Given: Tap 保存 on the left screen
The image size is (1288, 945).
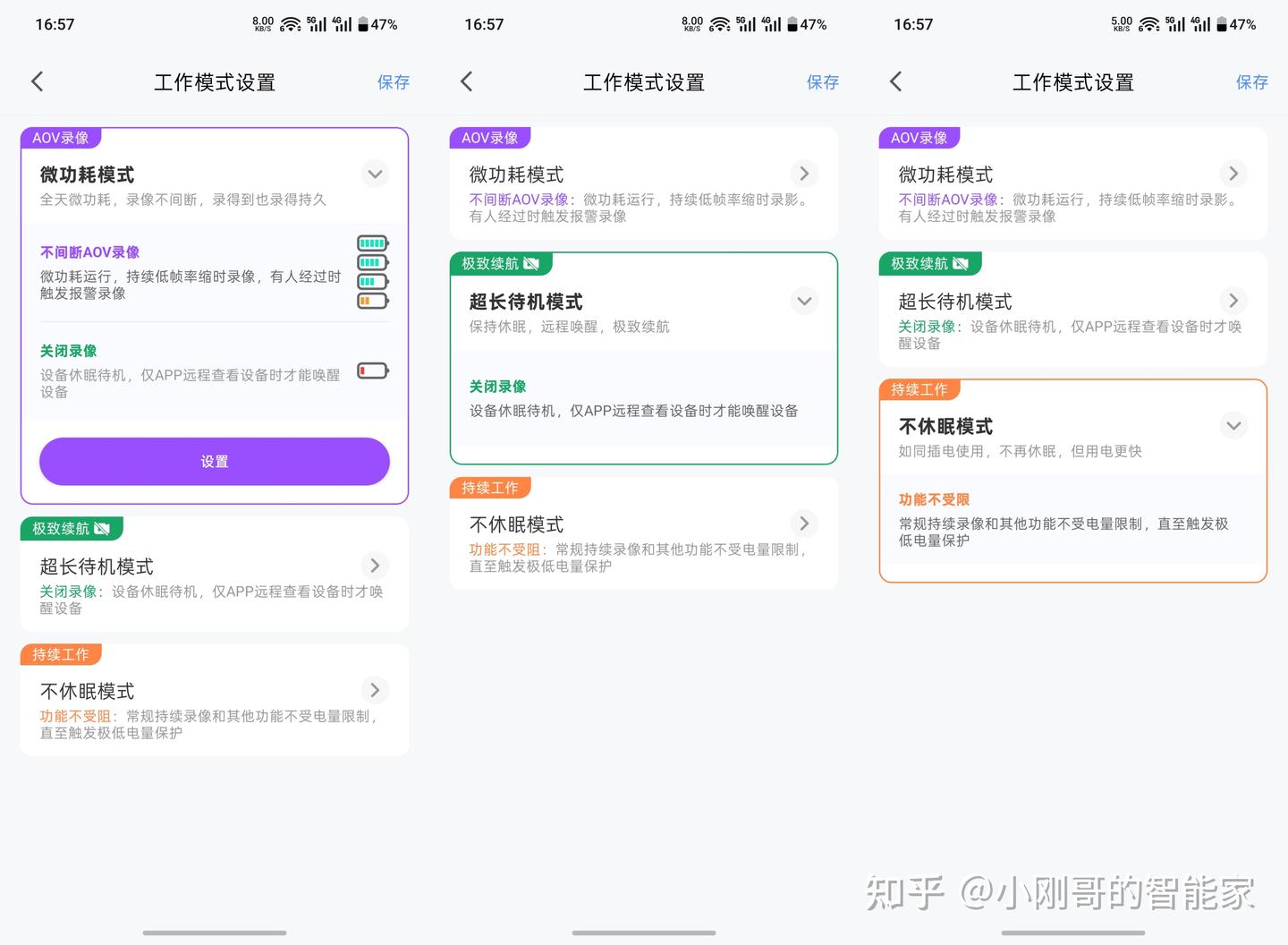Looking at the screenshot, I should [x=394, y=82].
